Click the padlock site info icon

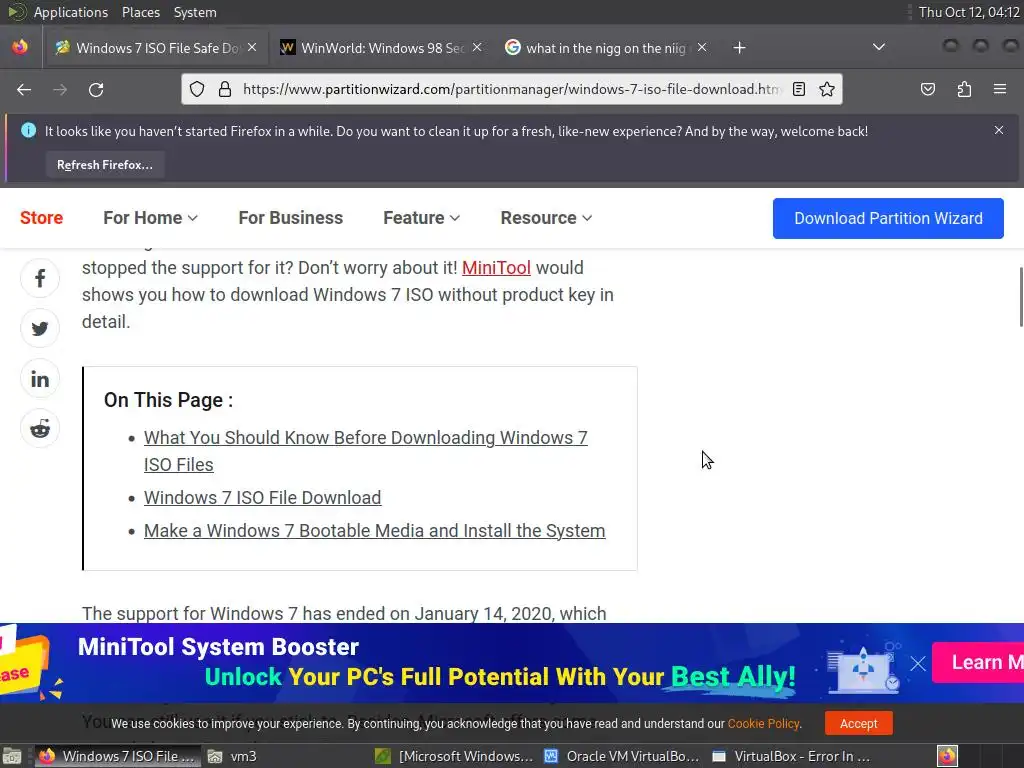[x=225, y=89]
